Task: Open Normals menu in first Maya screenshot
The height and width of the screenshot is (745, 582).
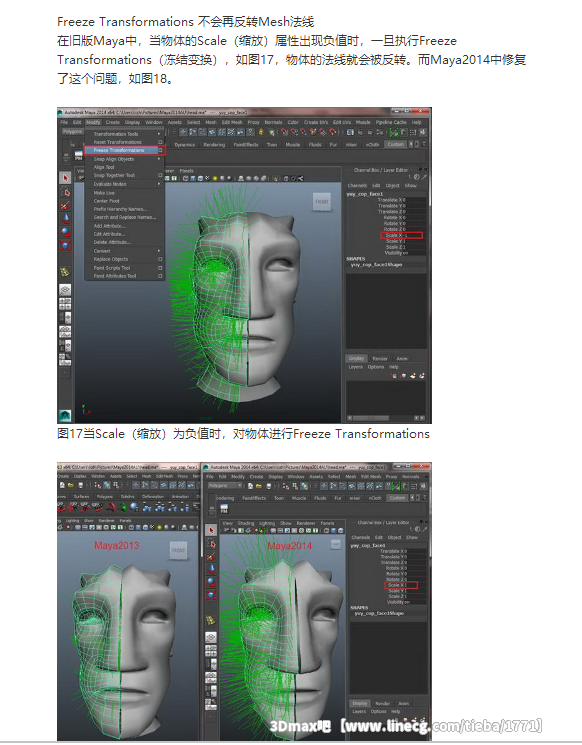Action: (273, 122)
